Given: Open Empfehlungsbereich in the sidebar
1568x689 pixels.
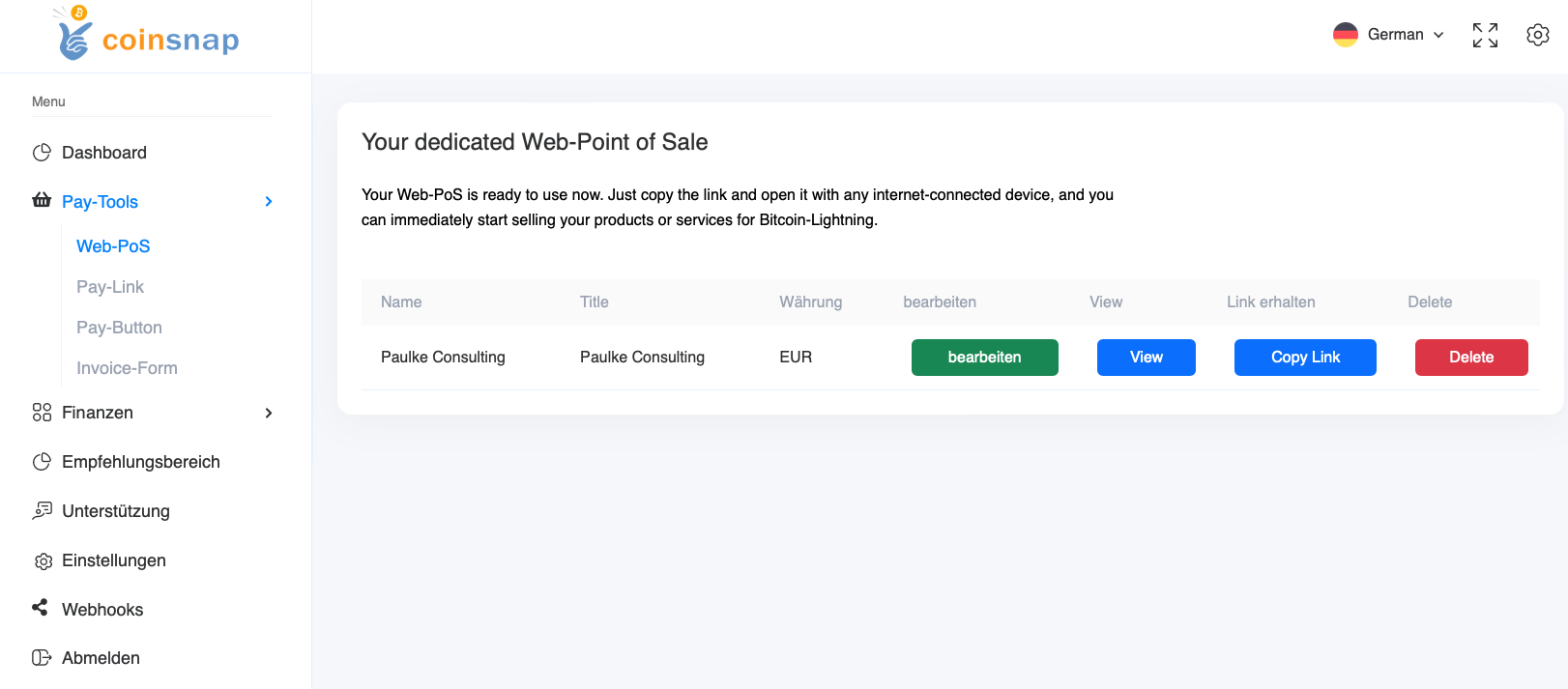Looking at the screenshot, I should coord(140,462).
